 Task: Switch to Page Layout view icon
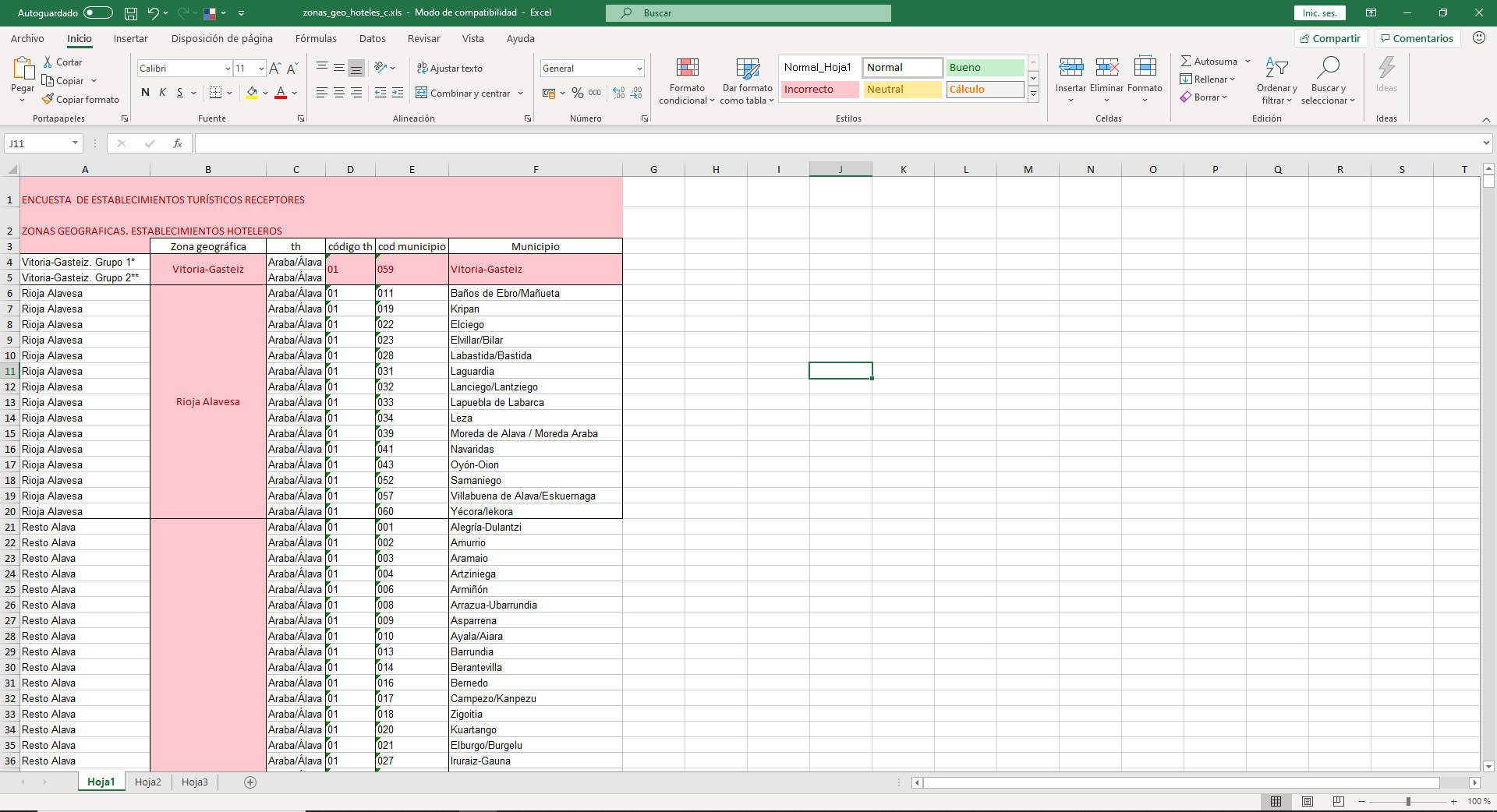point(1308,801)
